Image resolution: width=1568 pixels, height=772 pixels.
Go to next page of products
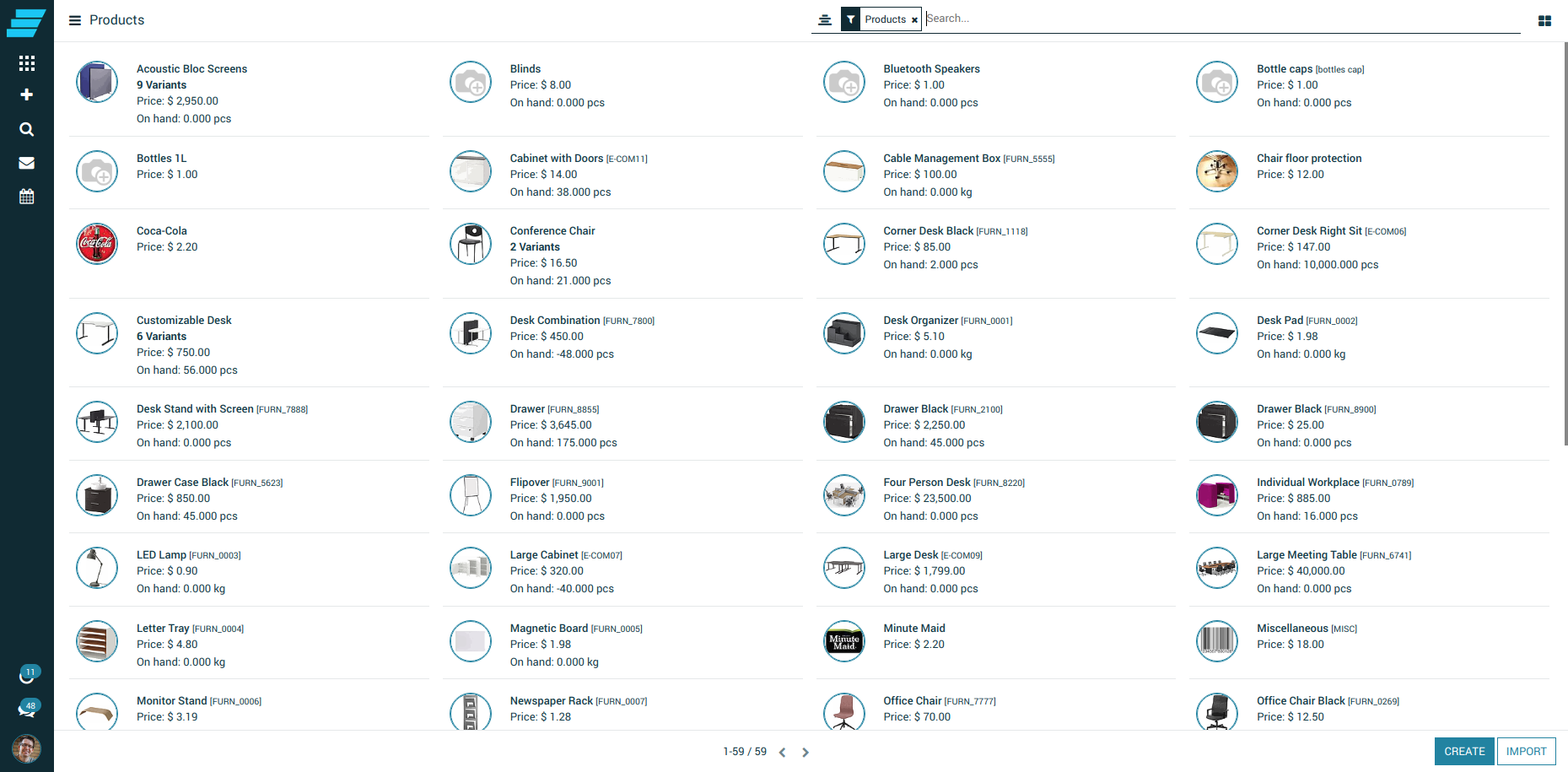[x=806, y=753]
